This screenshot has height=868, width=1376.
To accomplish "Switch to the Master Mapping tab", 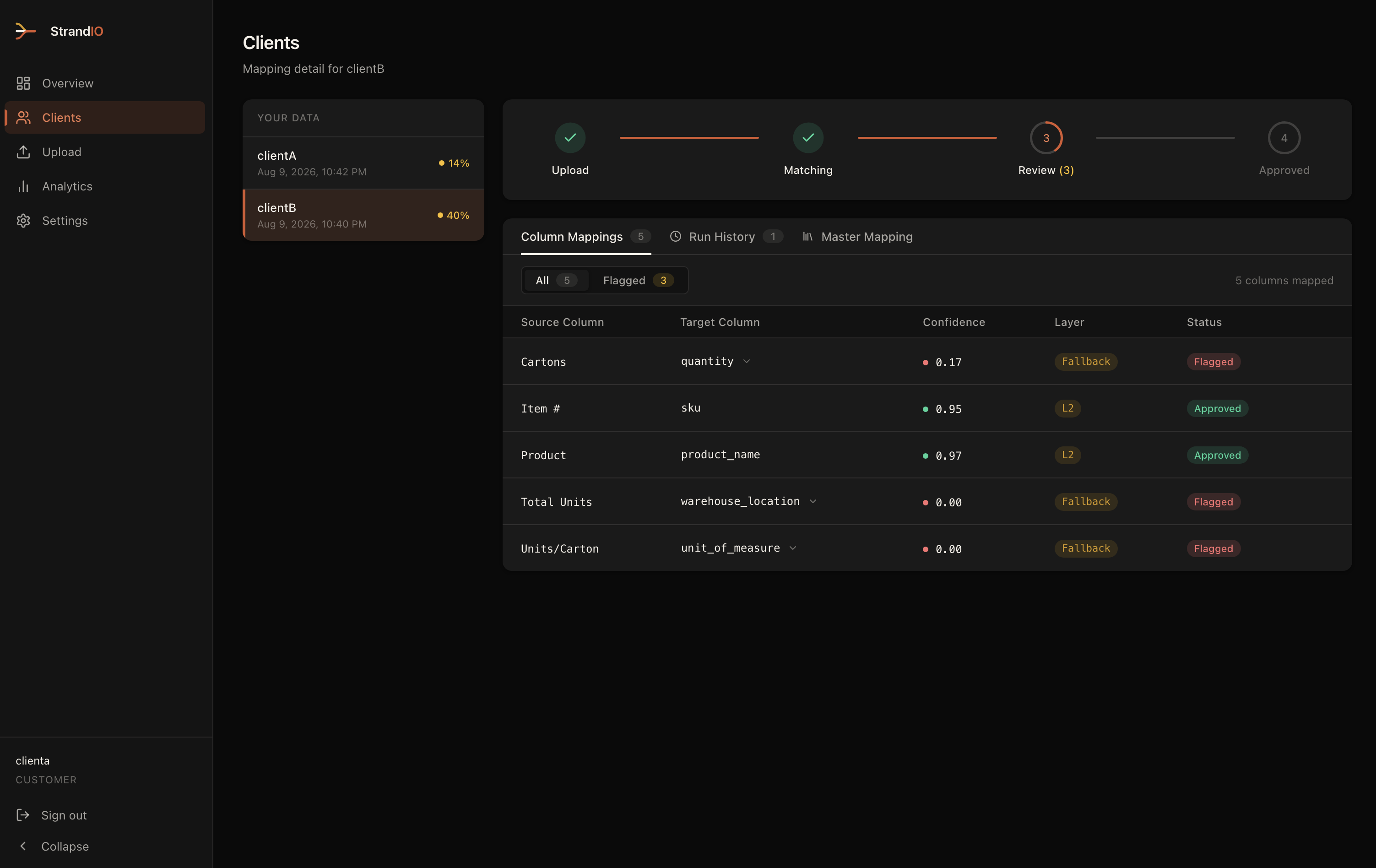I will click(857, 237).
